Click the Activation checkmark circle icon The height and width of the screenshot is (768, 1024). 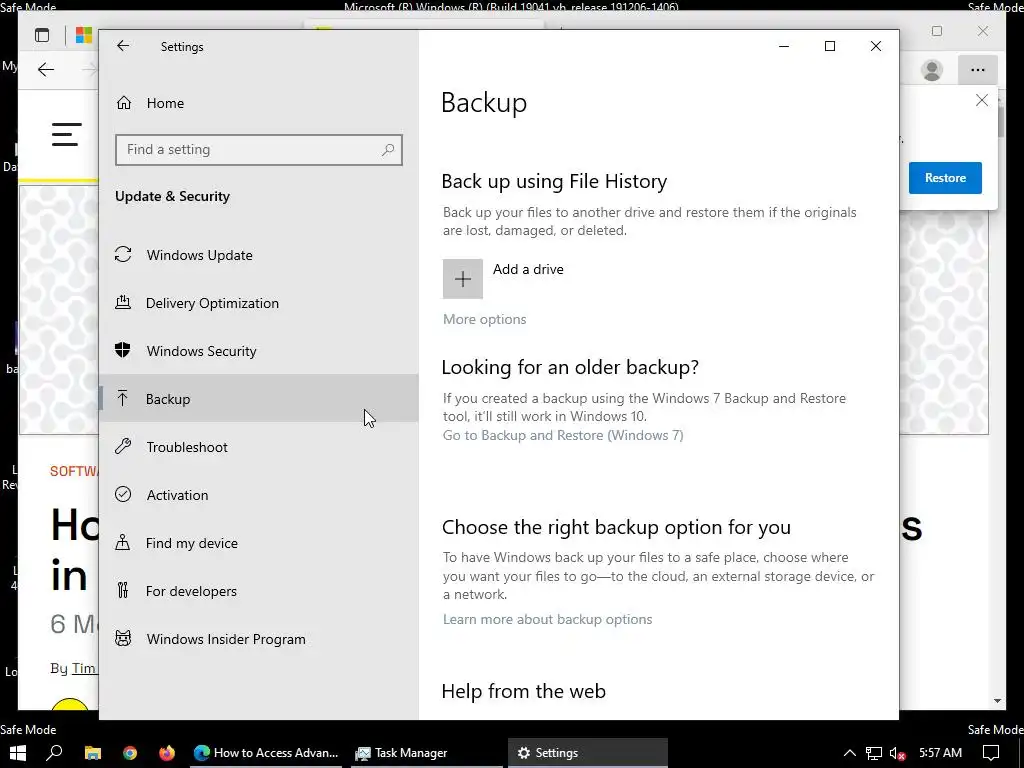(x=123, y=494)
